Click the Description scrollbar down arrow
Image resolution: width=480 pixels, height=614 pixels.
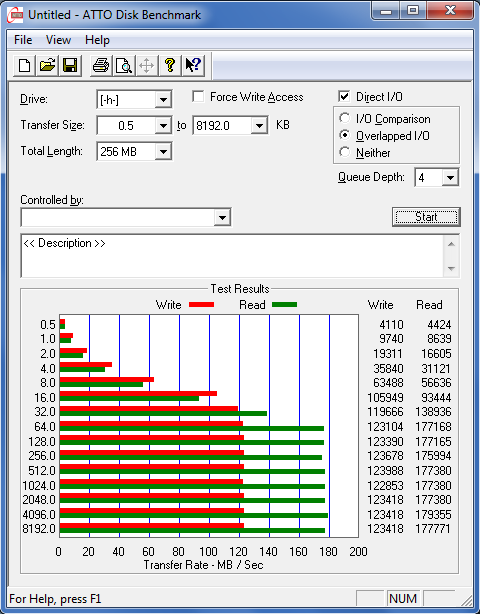pos(451,269)
